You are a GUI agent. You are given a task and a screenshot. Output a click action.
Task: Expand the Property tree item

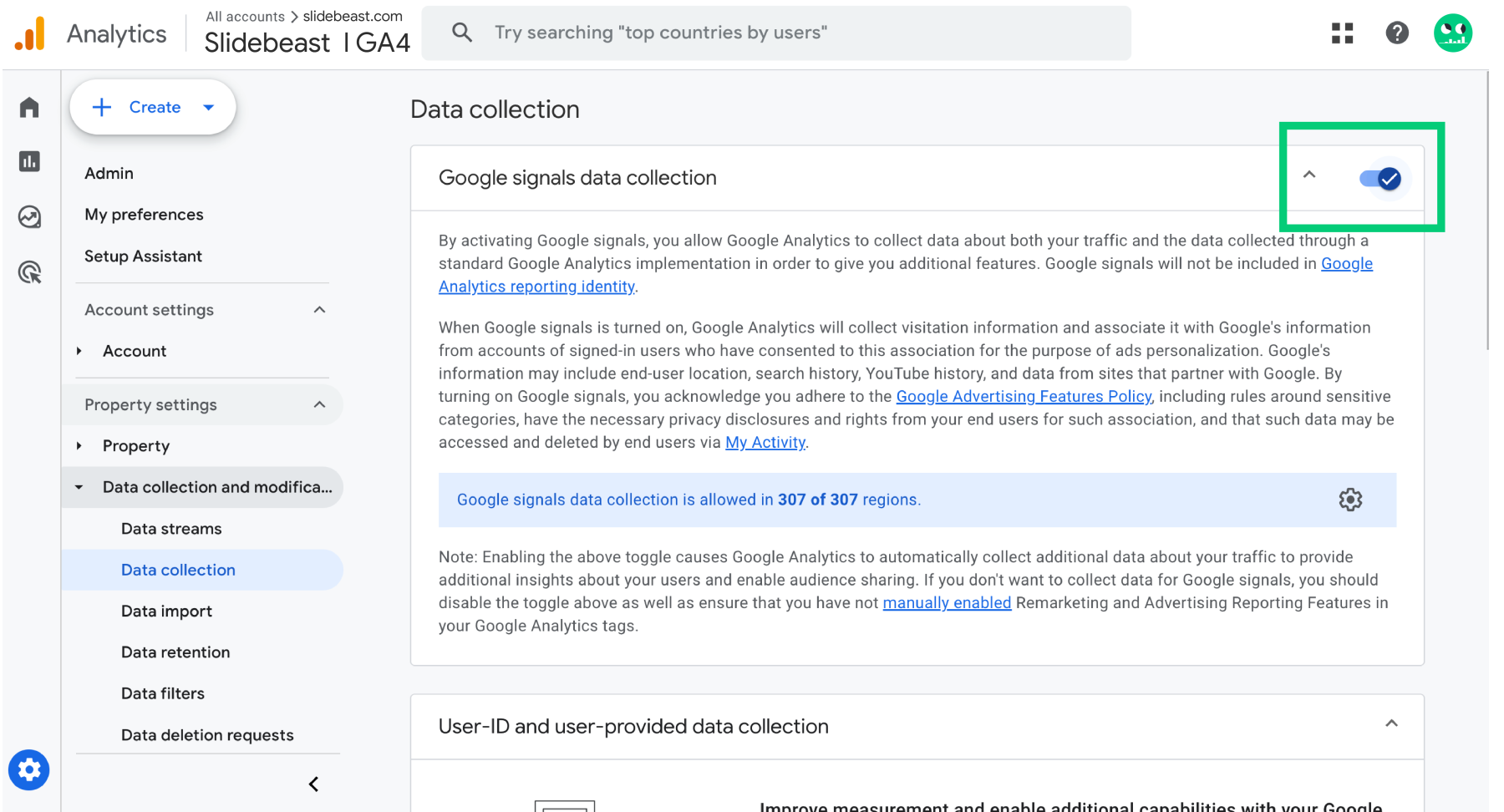point(79,445)
